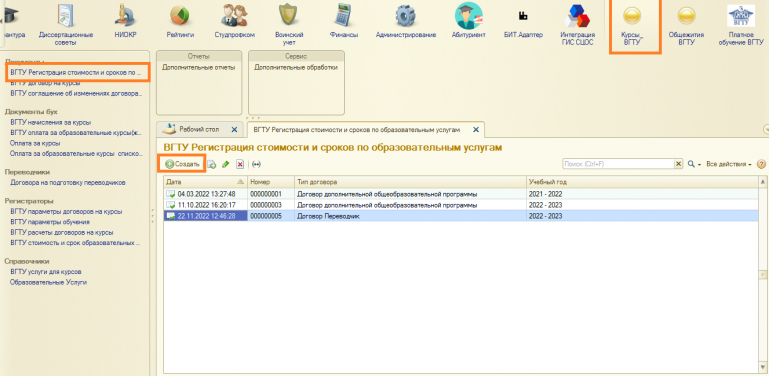Click the 2021 - 2022 academic year cell
The width and height of the screenshot is (769, 376).
click(x=642, y=194)
